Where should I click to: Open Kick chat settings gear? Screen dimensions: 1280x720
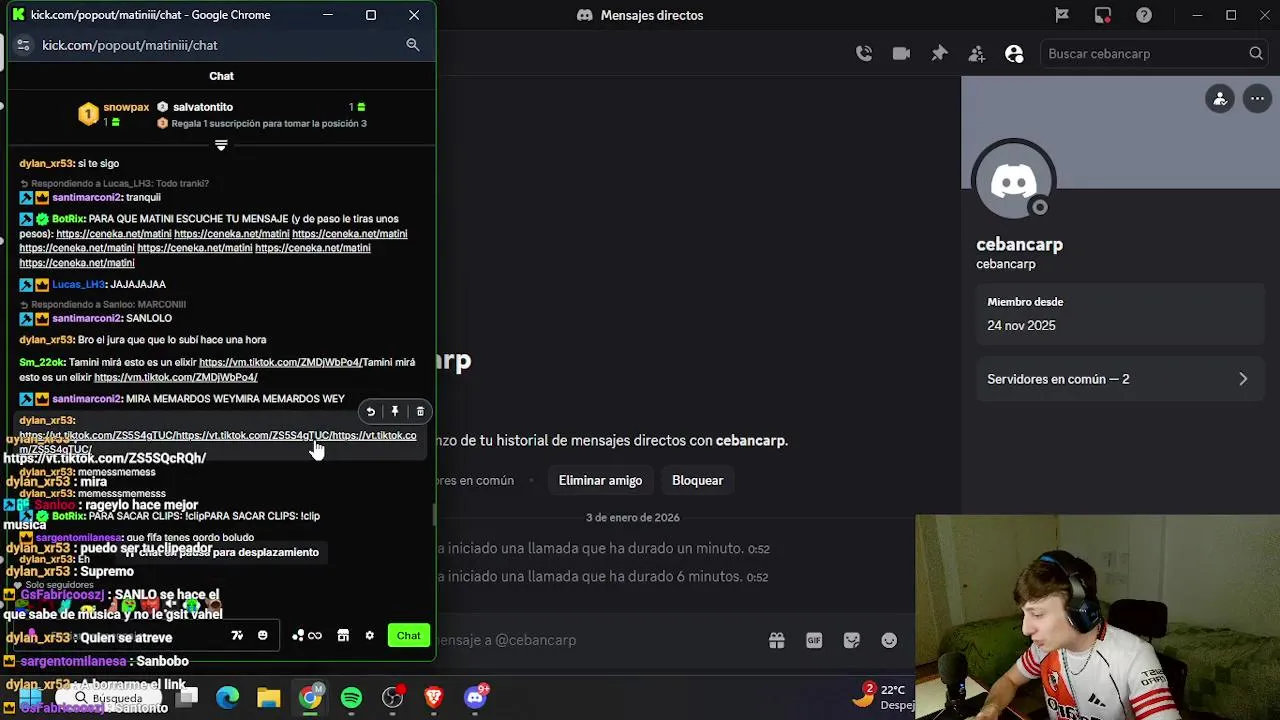(x=369, y=636)
